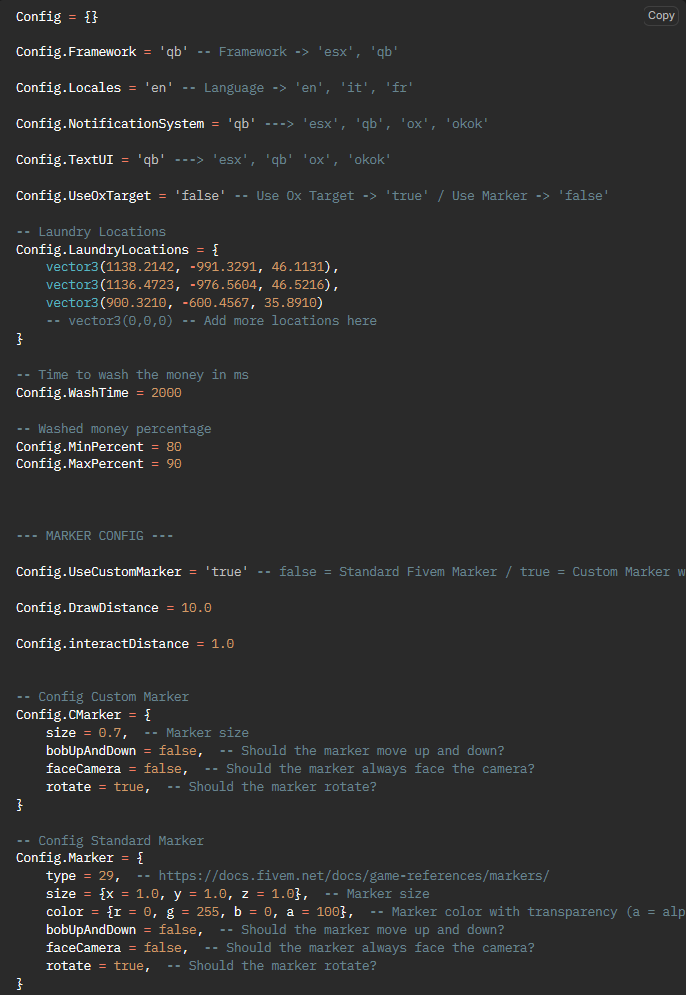The width and height of the screenshot is (686, 995).
Task: Click the 'true' value of Config.UseCustomMarker
Action: point(226,572)
